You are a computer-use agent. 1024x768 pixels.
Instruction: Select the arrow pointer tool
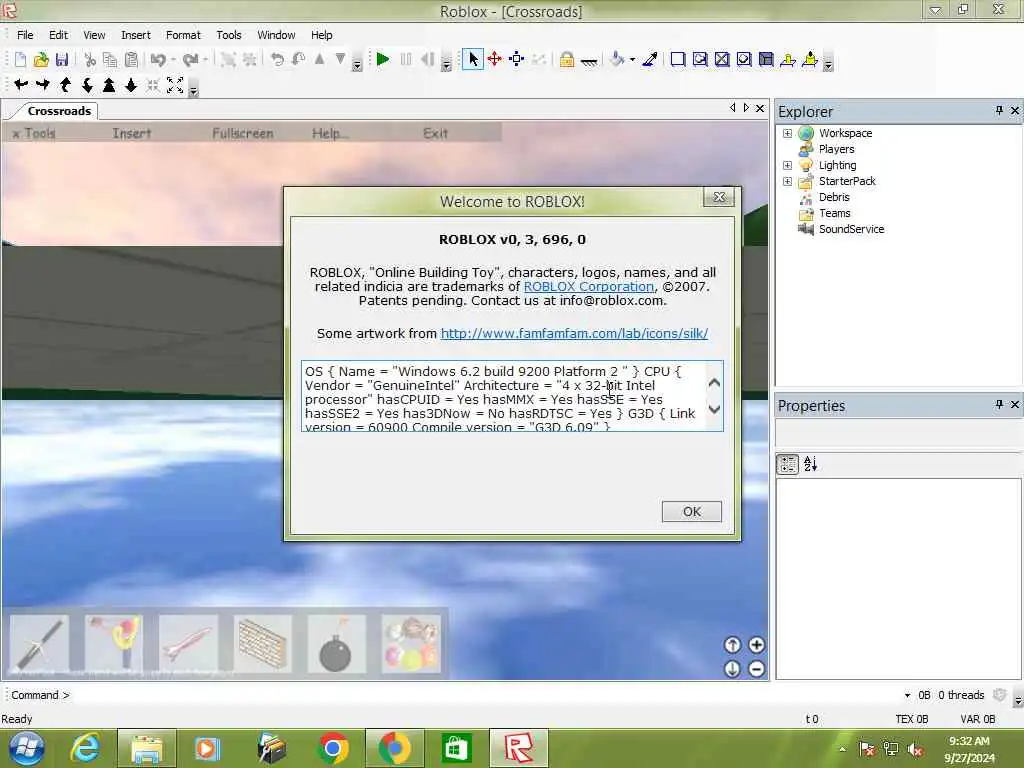473,59
